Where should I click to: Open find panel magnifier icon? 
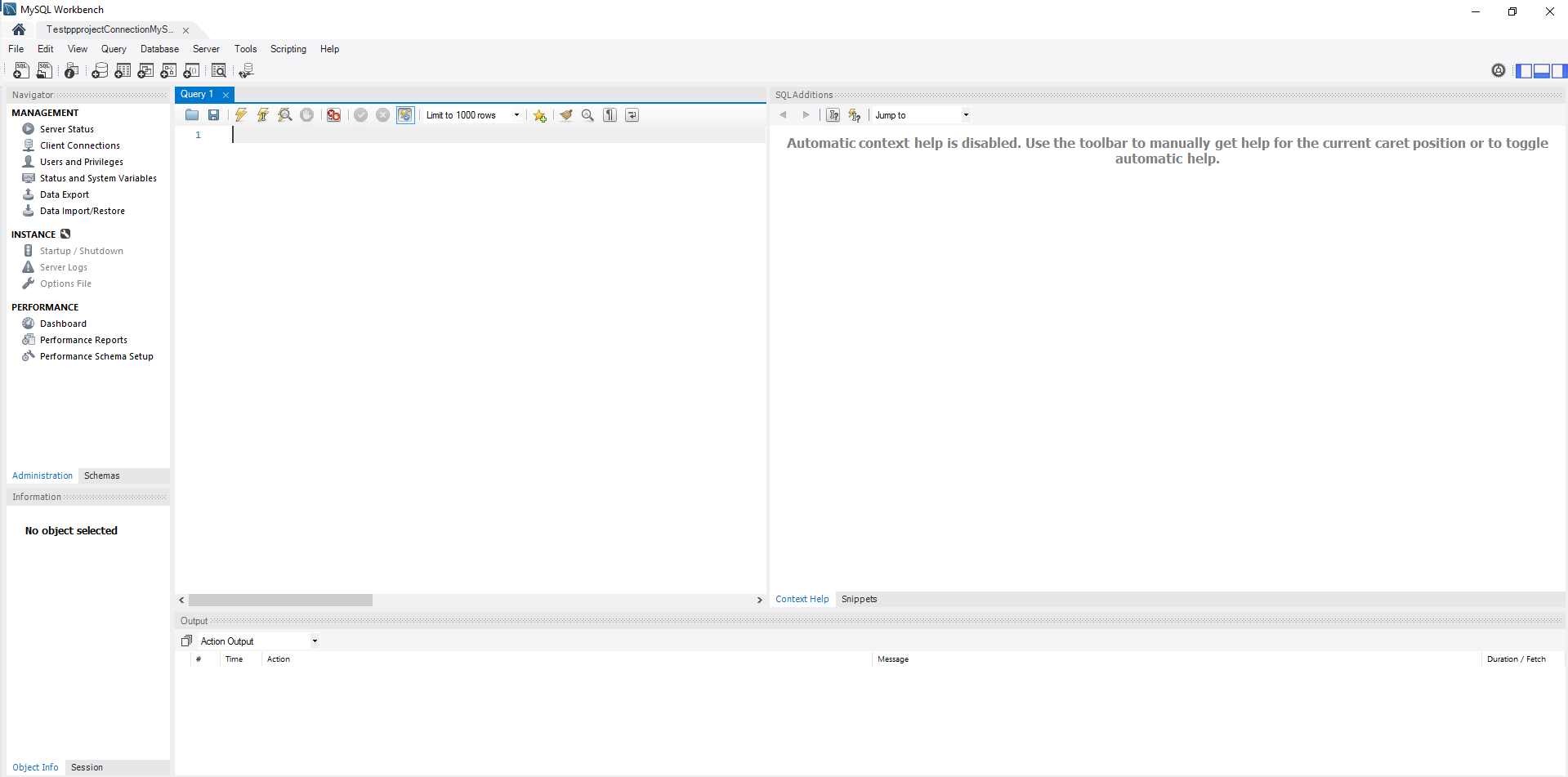pyautogui.click(x=588, y=115)
